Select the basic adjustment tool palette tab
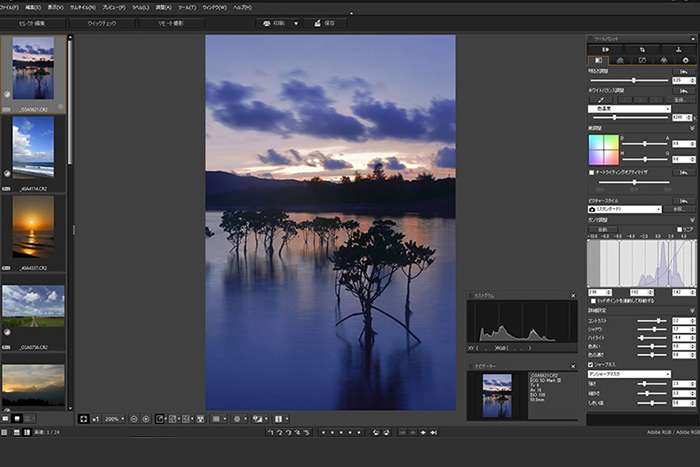The width and height of the screenshot is (700, 467). pos(599,60)
